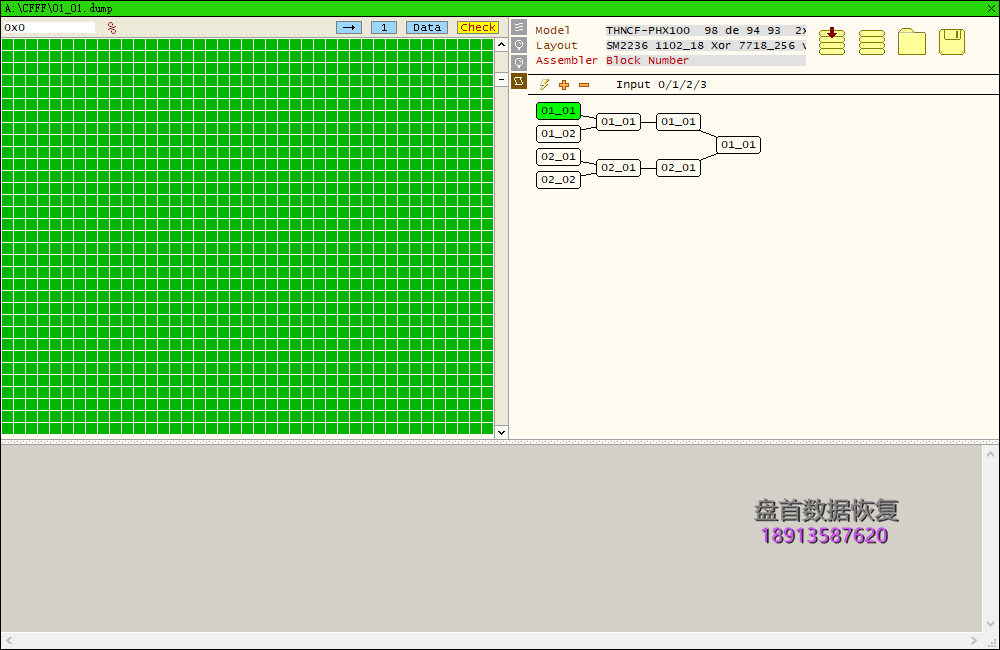Select the sliders icon next to Model row
Viewport: 1000px width, 650px height.
click(x=518, y=29)
